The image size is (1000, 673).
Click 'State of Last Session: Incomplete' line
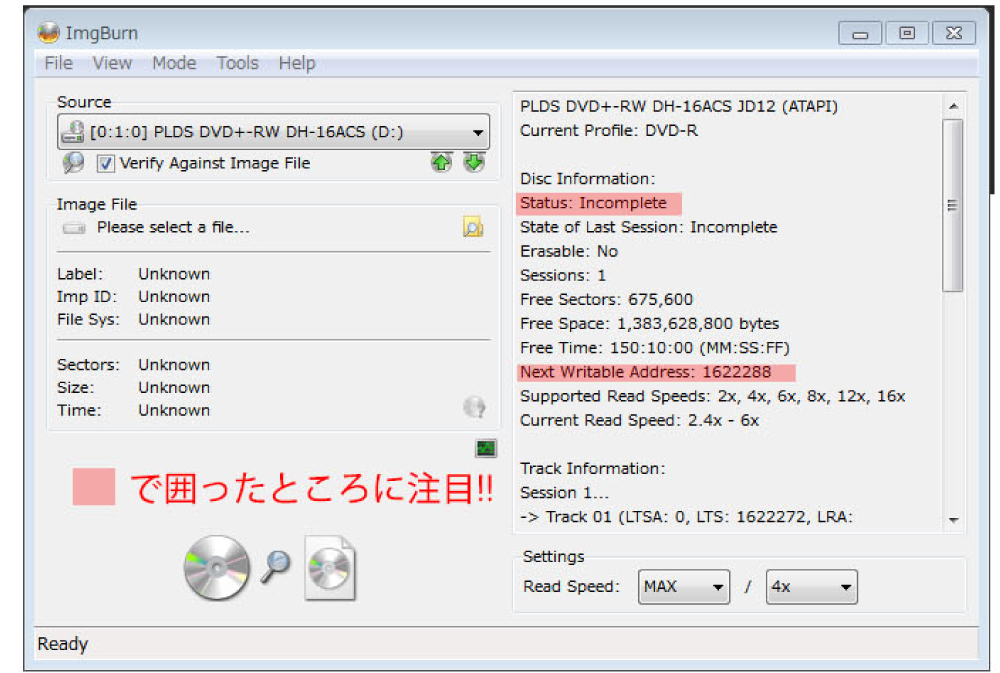point(649,227)
